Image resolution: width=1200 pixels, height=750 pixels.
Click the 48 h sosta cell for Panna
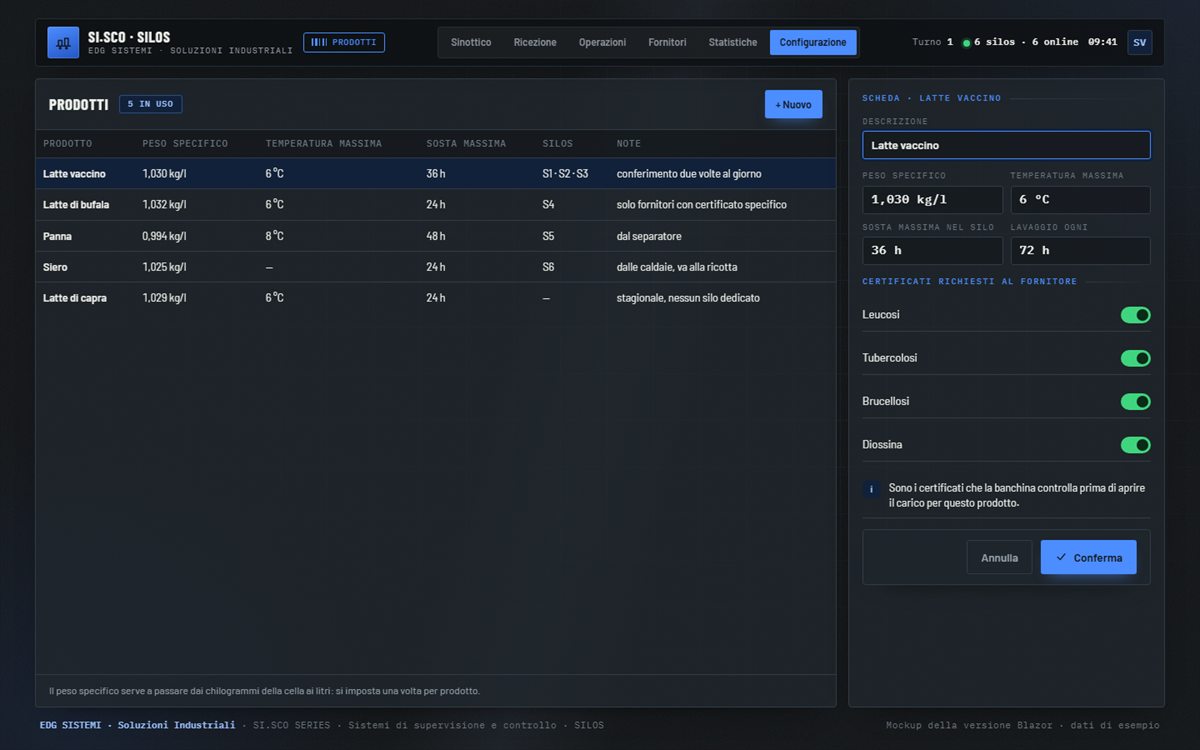(436, 236)
